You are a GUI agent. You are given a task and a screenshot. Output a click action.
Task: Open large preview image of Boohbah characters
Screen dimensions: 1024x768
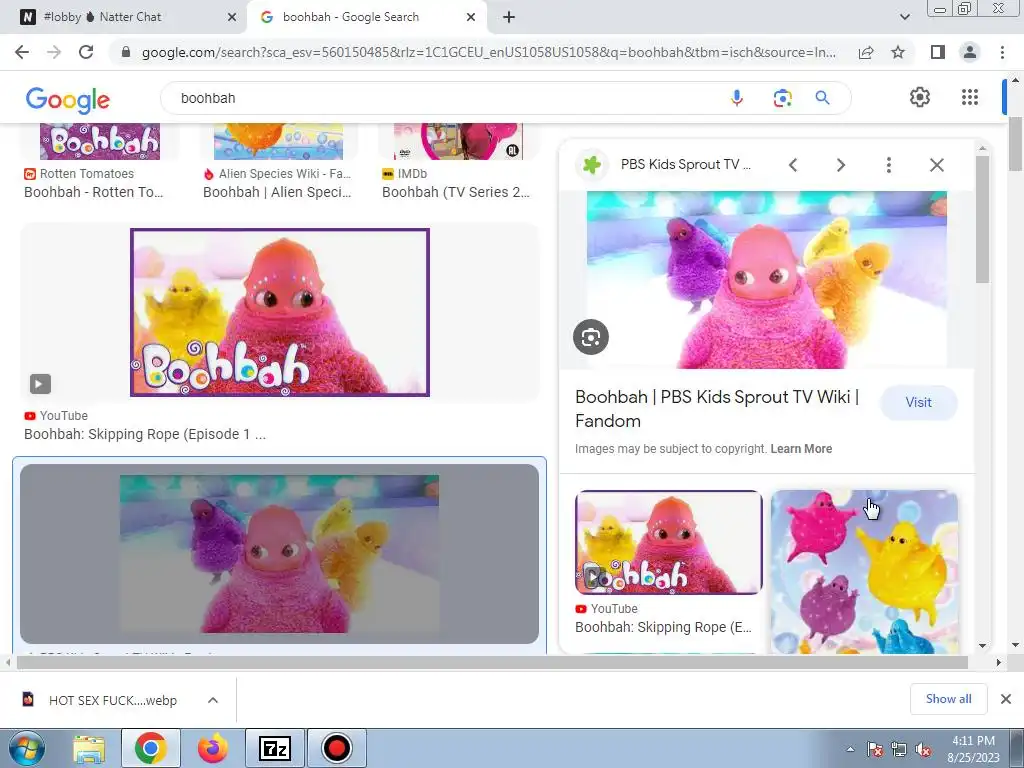click(x=767, y=280)
